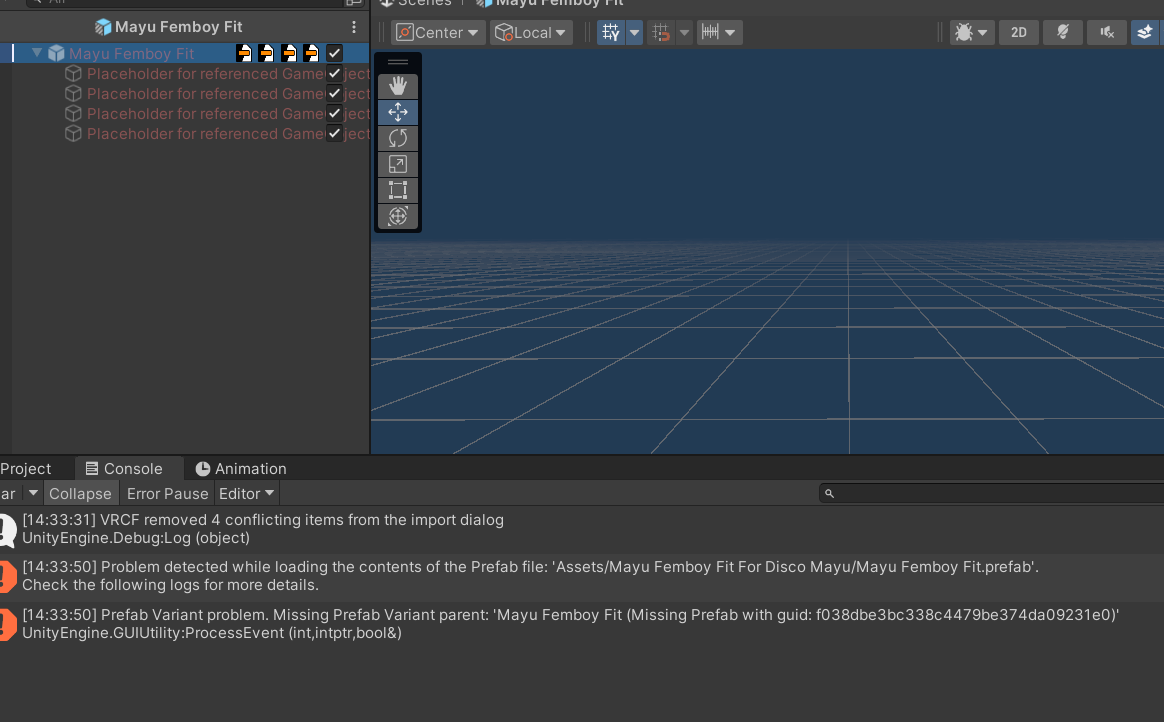Select the Problem detected while loading Prefab log
This screenshot has height=722, width=1164.
pyautogui.click(x=582, y=577)
